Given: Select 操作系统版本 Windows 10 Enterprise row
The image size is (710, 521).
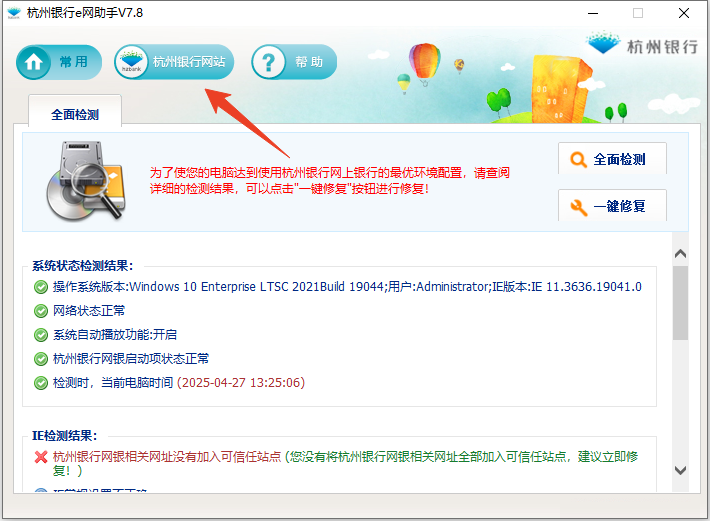Looking at the screenshot, I should (347, 287).
